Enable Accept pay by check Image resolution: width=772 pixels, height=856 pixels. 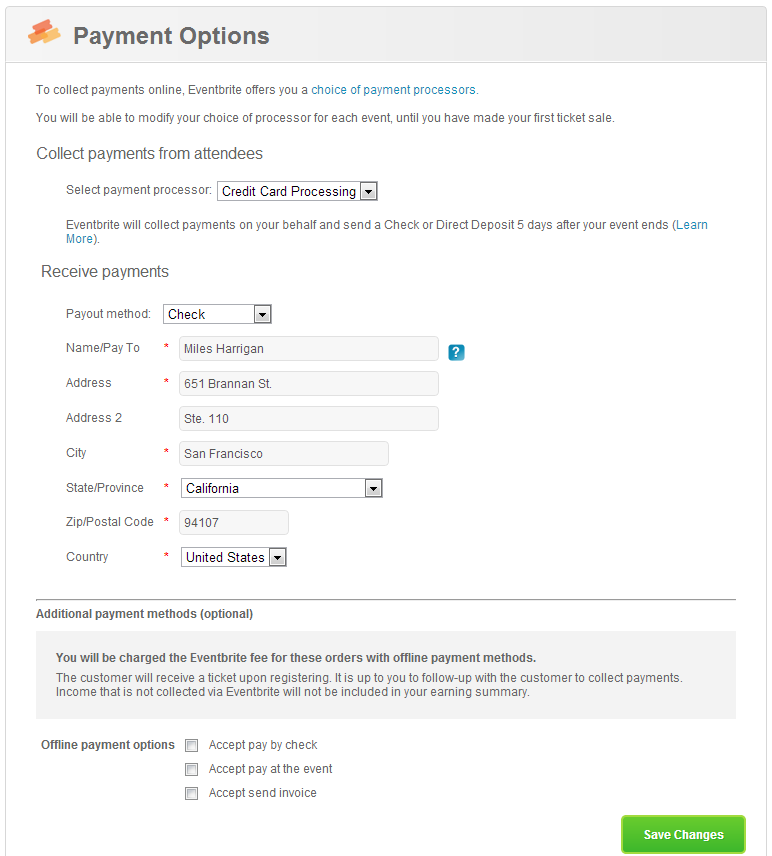tap(191, 745)
